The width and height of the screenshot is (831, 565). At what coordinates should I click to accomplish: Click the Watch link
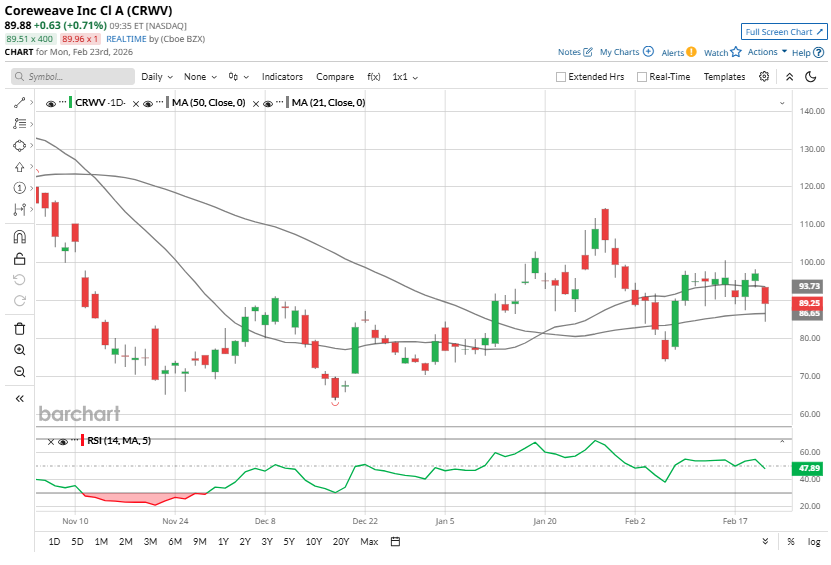[x=716, y=52]
